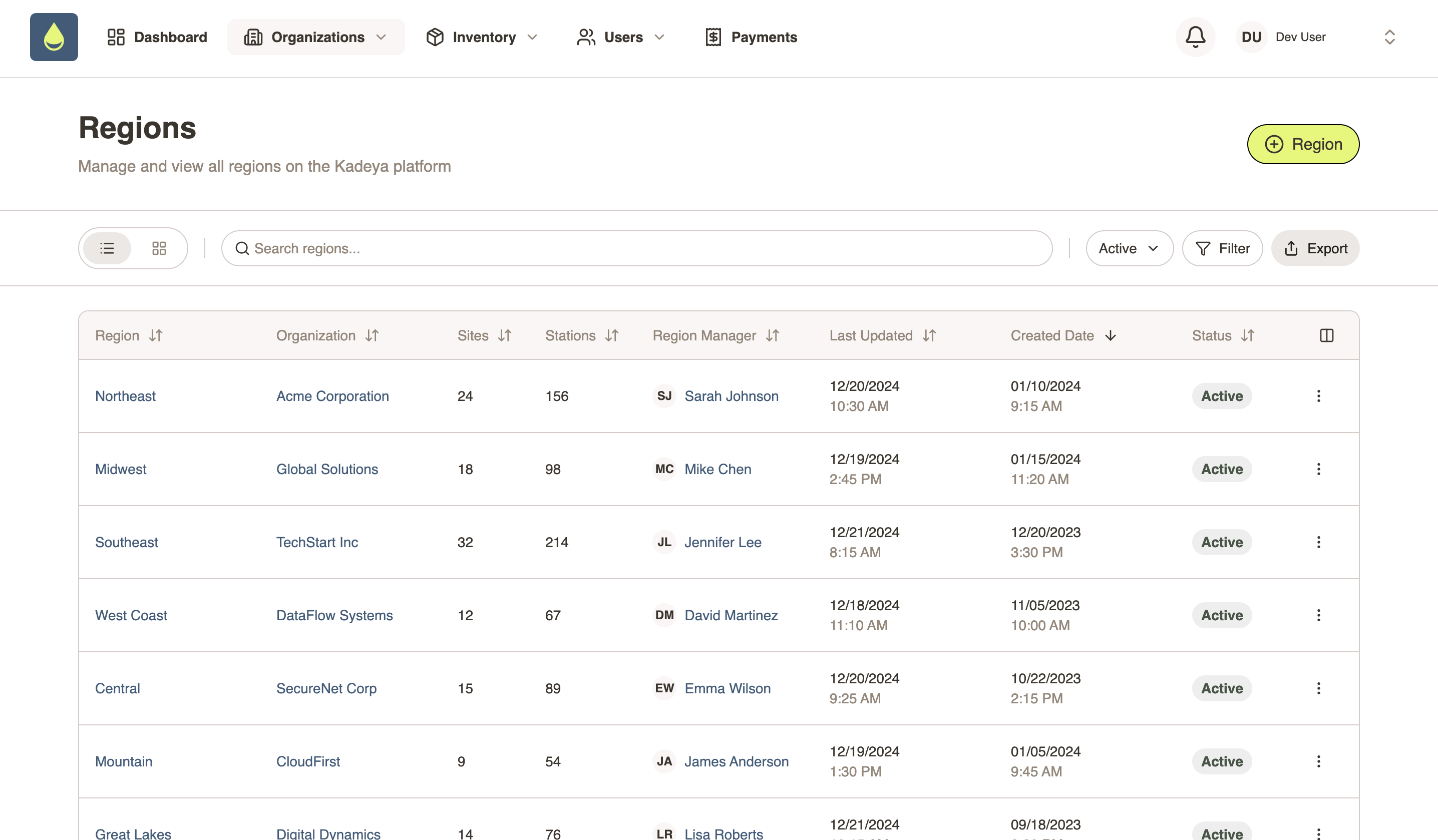Screen dimensions: 1438x840
Task: Select the 01/15/2024 created date
Action: coord(1045,460)
